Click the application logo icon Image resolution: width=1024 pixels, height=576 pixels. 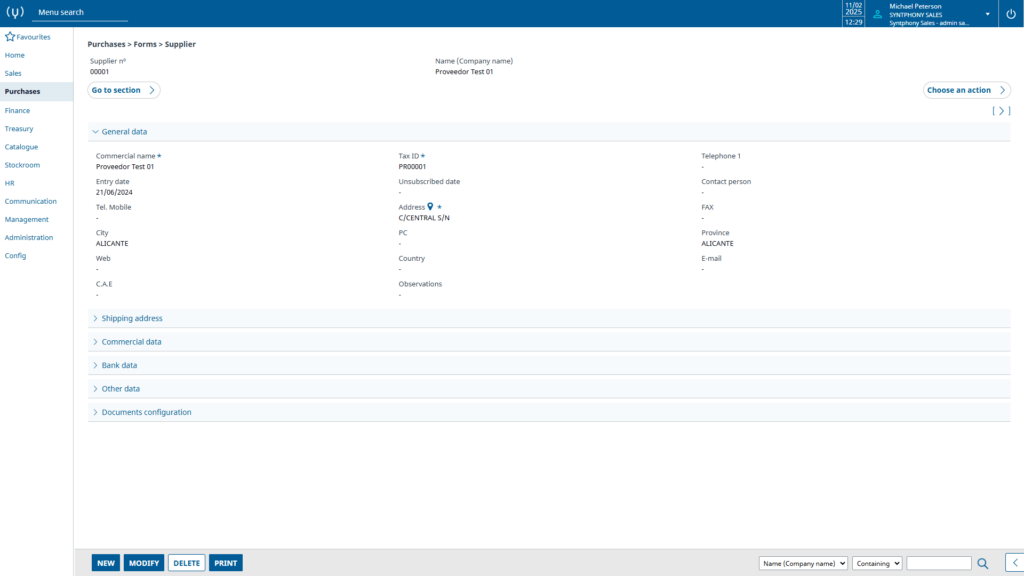pyautogui.click(x=15, y=12)
